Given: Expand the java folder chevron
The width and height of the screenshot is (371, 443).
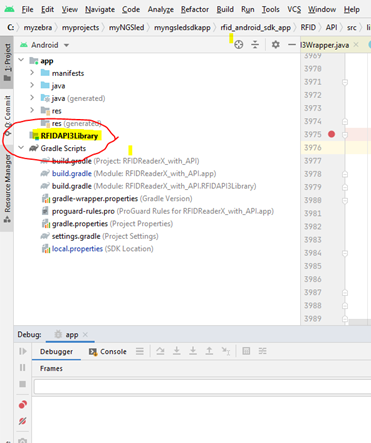Looking at the screenshot, I should 32,85.
